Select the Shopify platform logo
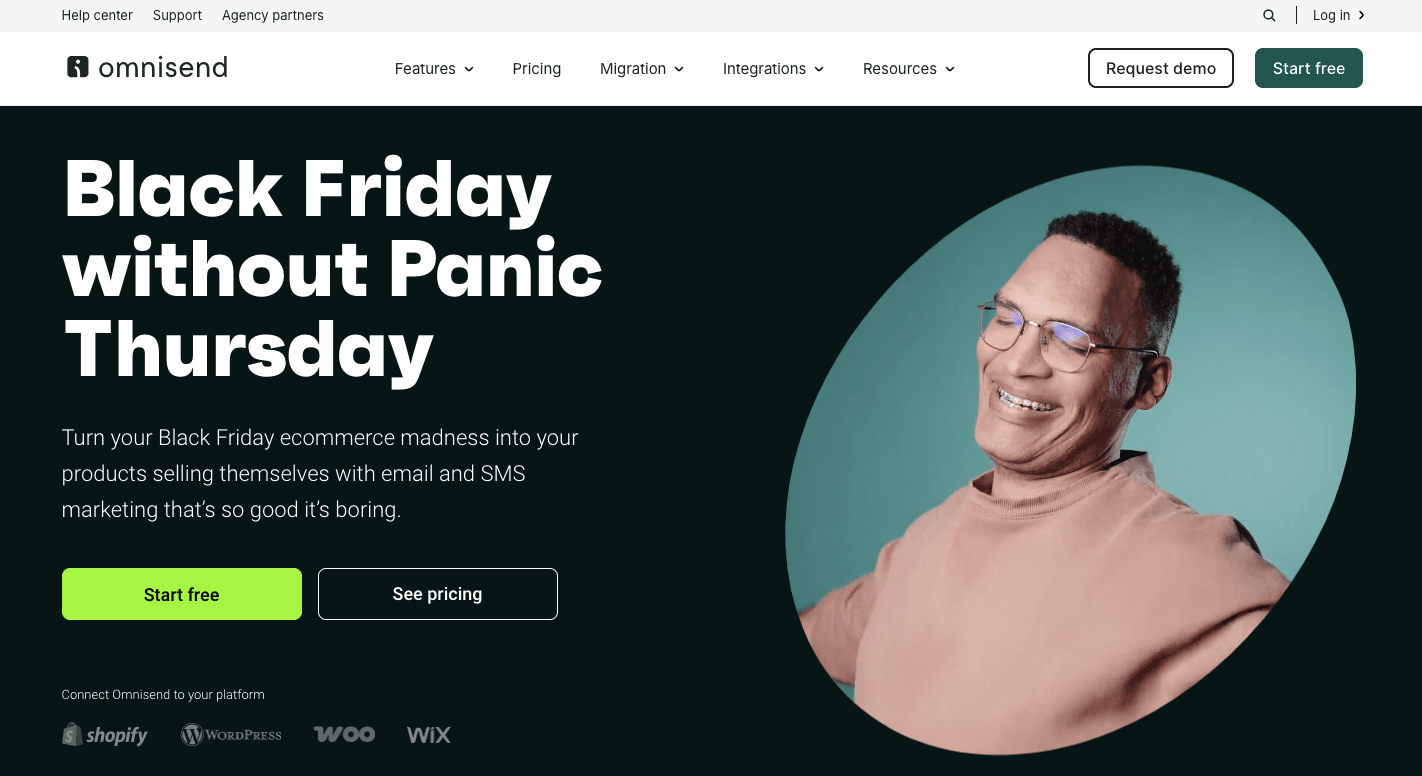This screenshot has width=1422, height=776. [105, 735]
